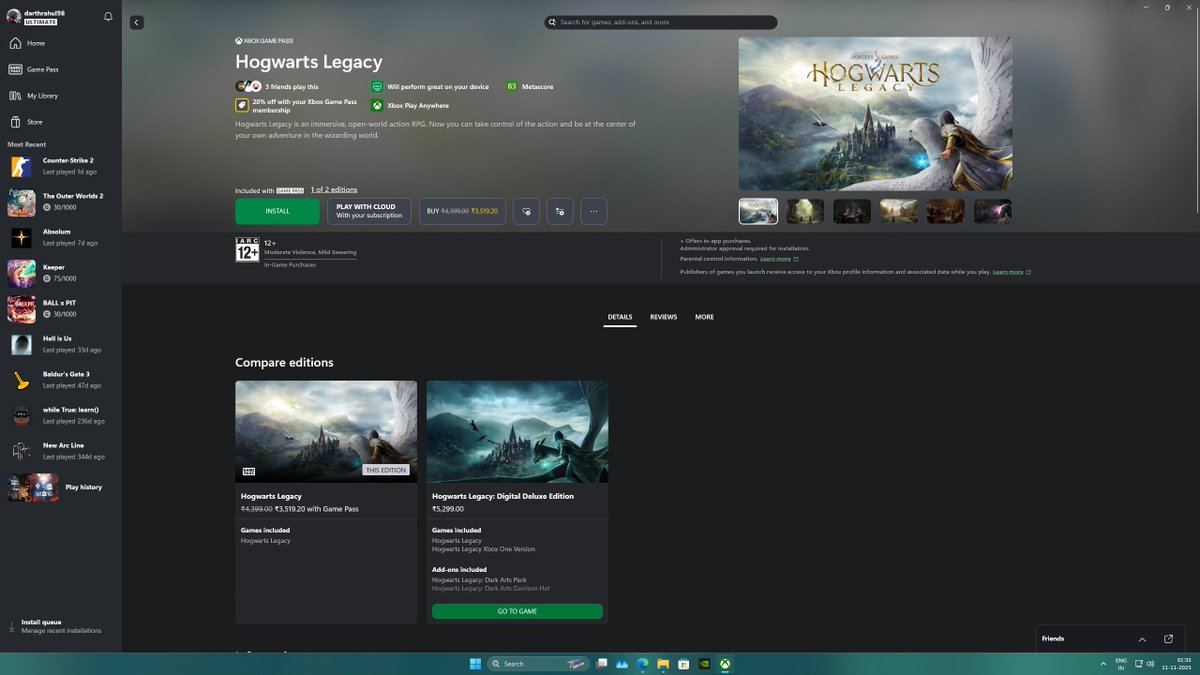Viewport: 1200px width, 675px height.
Task: Select the third screenshot thumbnail
Action: point(852,211)
